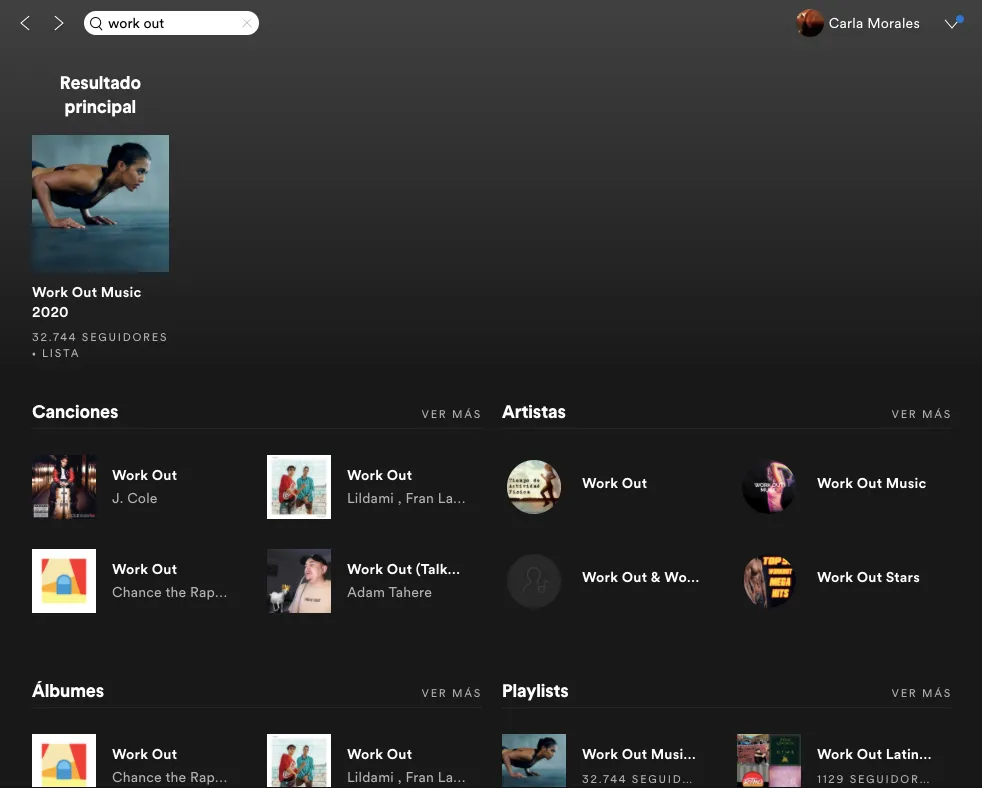The height and width of the screenshot is (788, 982).
Task: Open Carla Morales profile name
Action: pos(874,23)
